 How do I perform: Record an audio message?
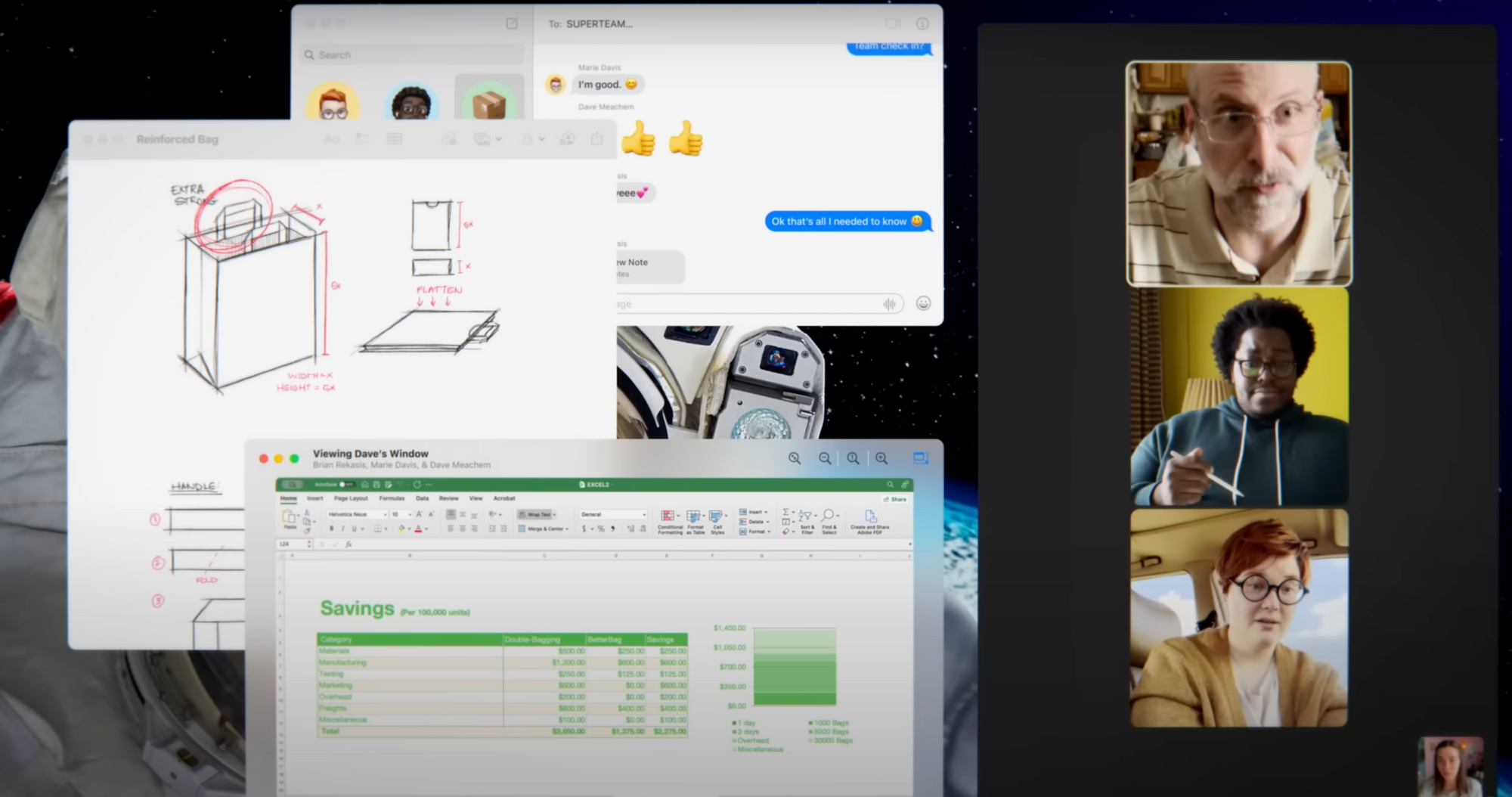[890, 304]
